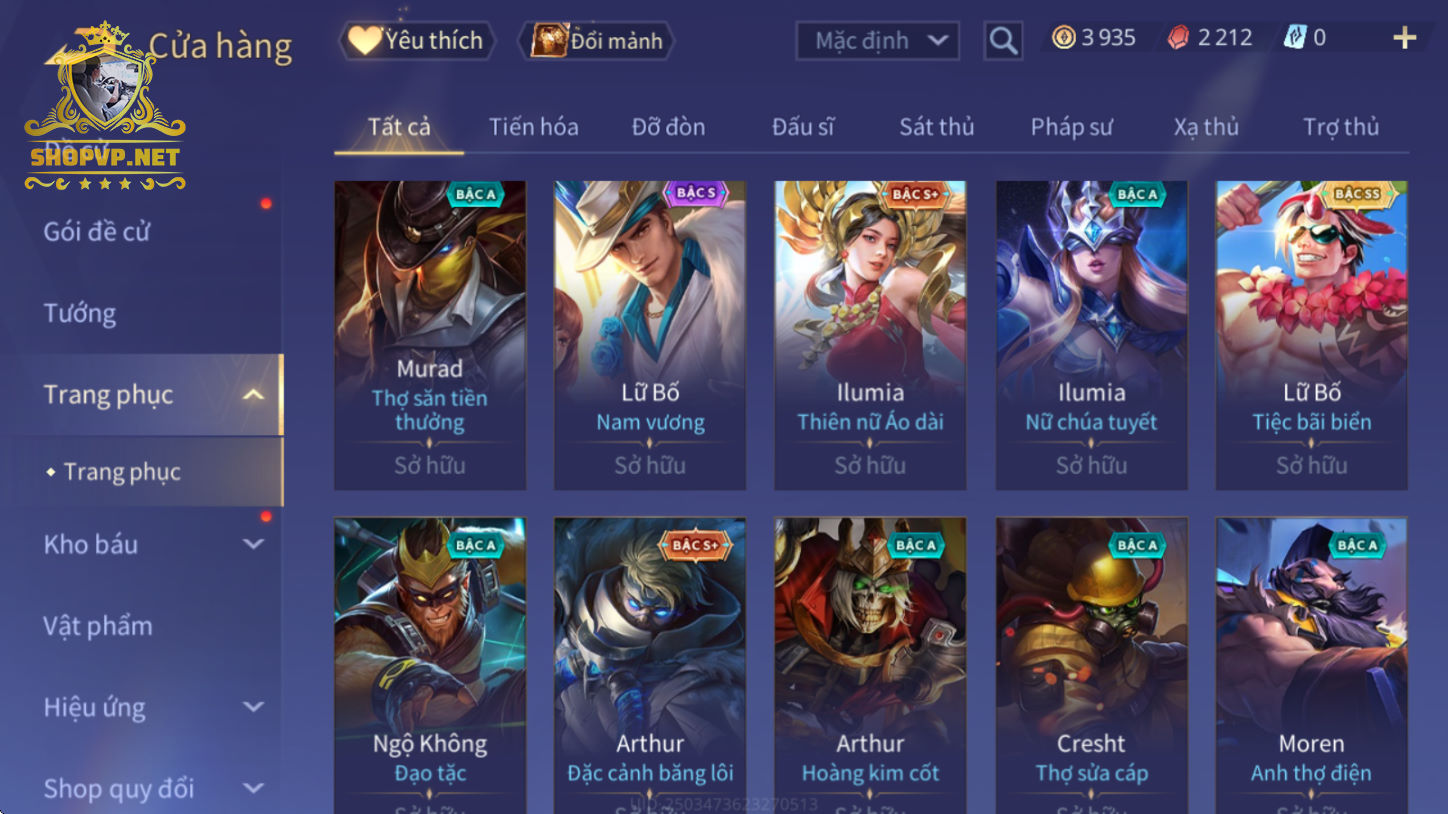The width and height of the screenshot is (1448, 814).
Task: Click the Đổi mảnh fragment exchange icon
Action: click(548, 40)
